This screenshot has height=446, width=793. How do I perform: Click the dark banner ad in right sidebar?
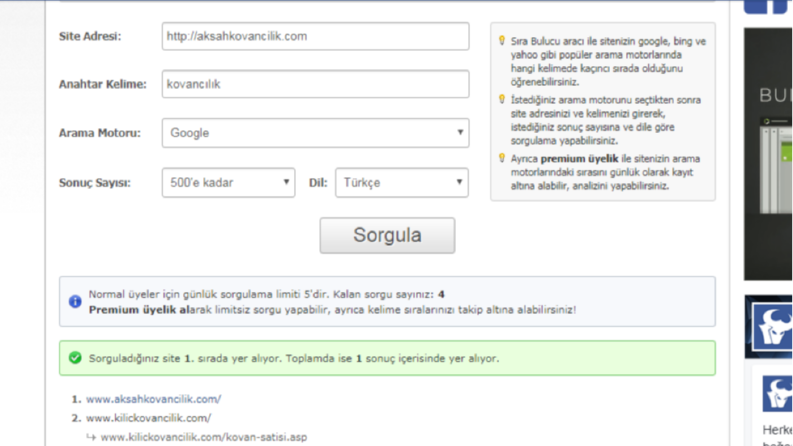(x=768, y=154)
